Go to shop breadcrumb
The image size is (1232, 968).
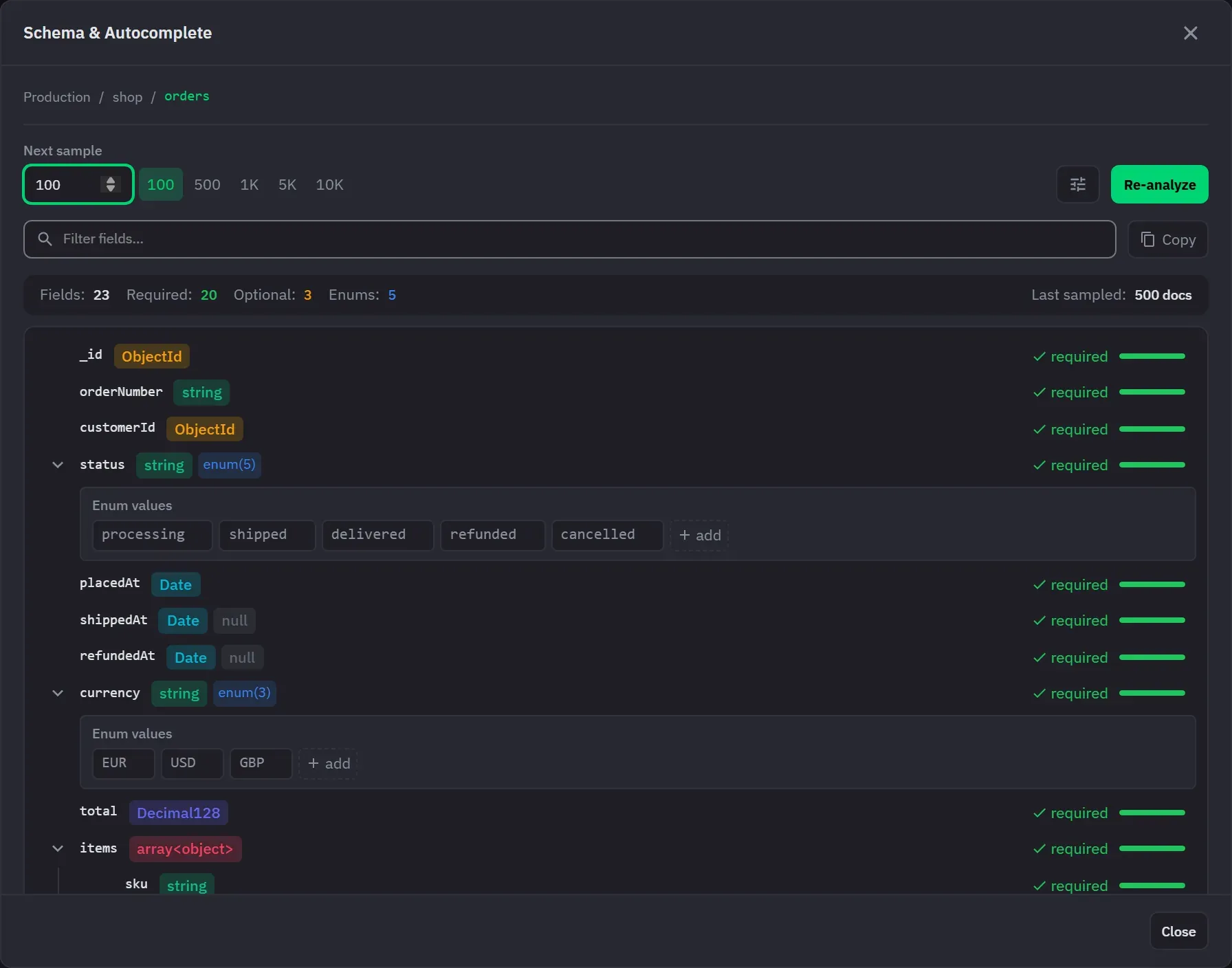coord(128,97)
